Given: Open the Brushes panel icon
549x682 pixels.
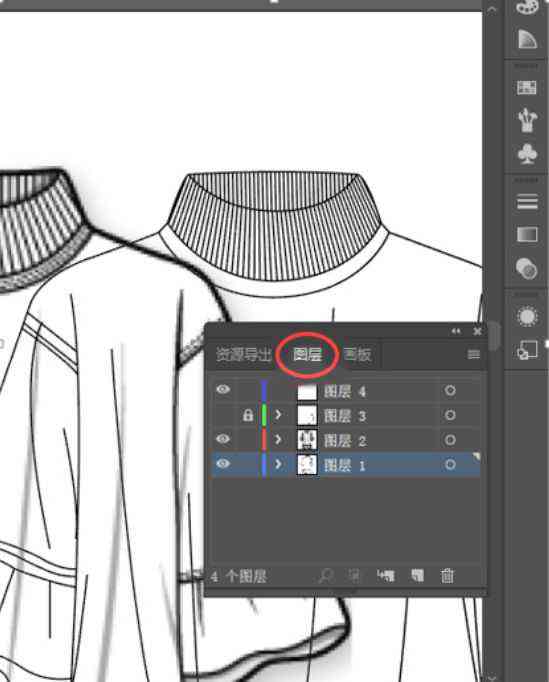Looking at the screenshot, I should [527, 120].
